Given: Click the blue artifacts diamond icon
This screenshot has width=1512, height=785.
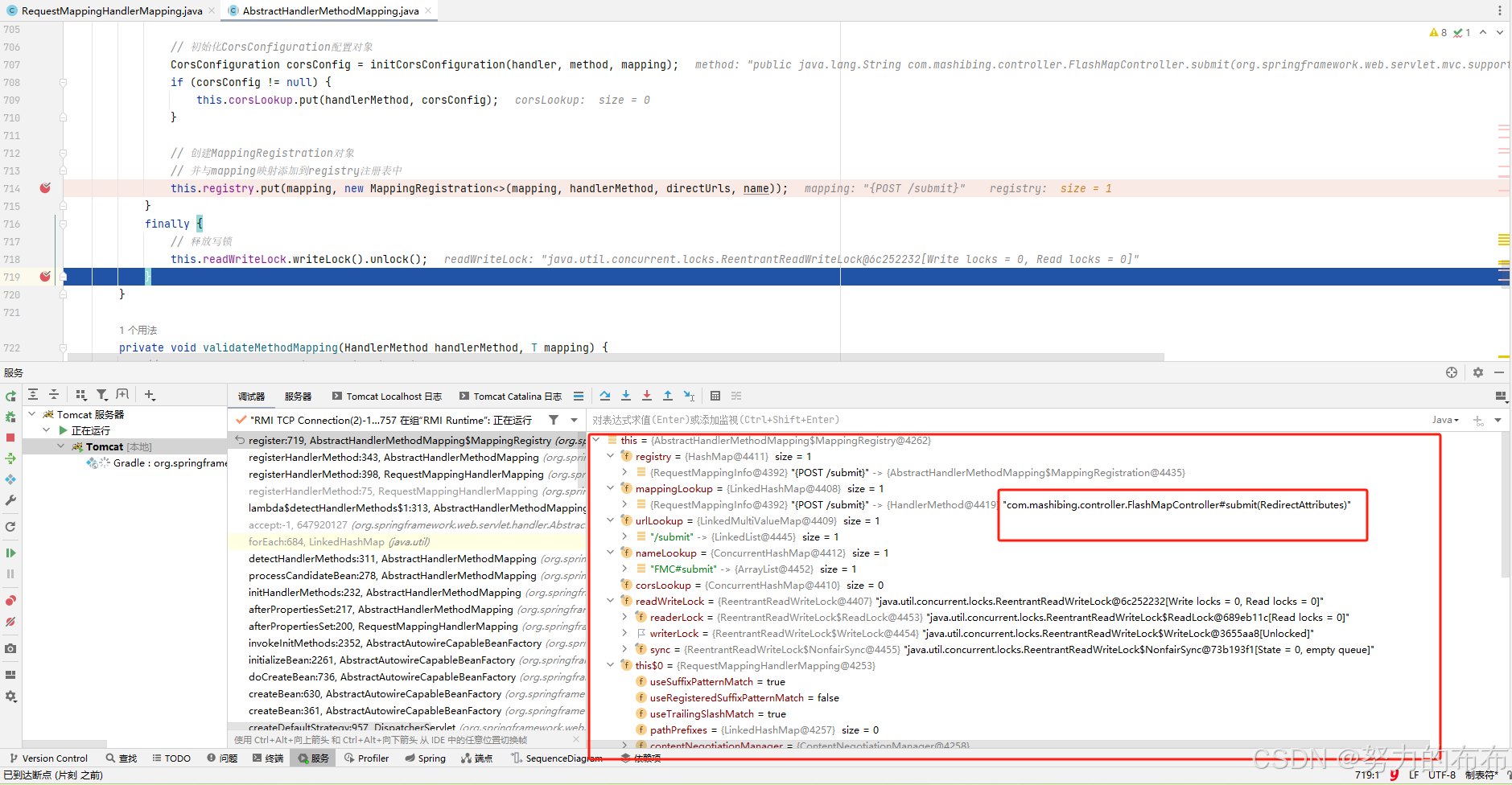Looking at the screenshot, I should click(x=10, y=479).
